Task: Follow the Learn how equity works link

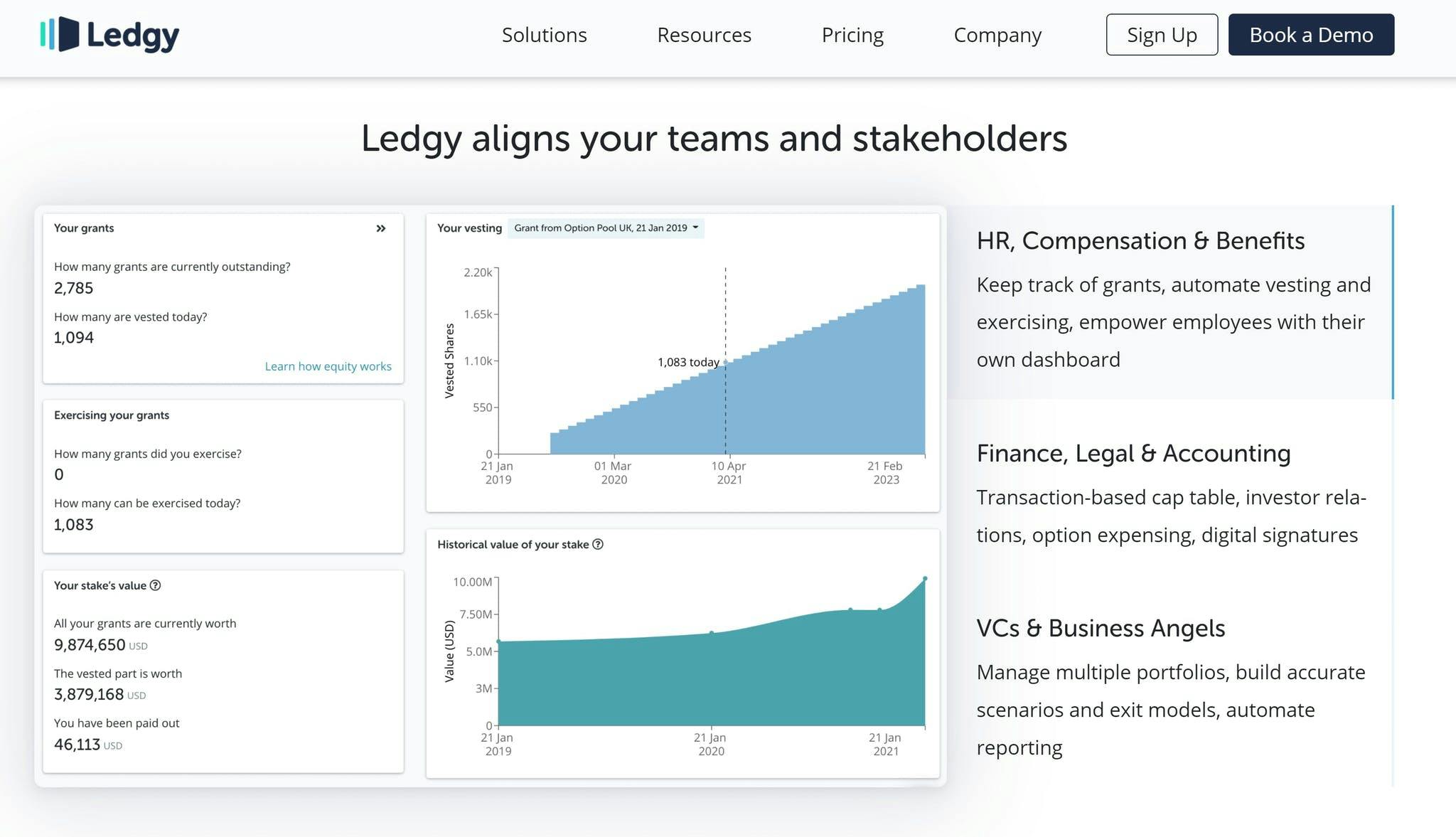Action: [328, 366]
